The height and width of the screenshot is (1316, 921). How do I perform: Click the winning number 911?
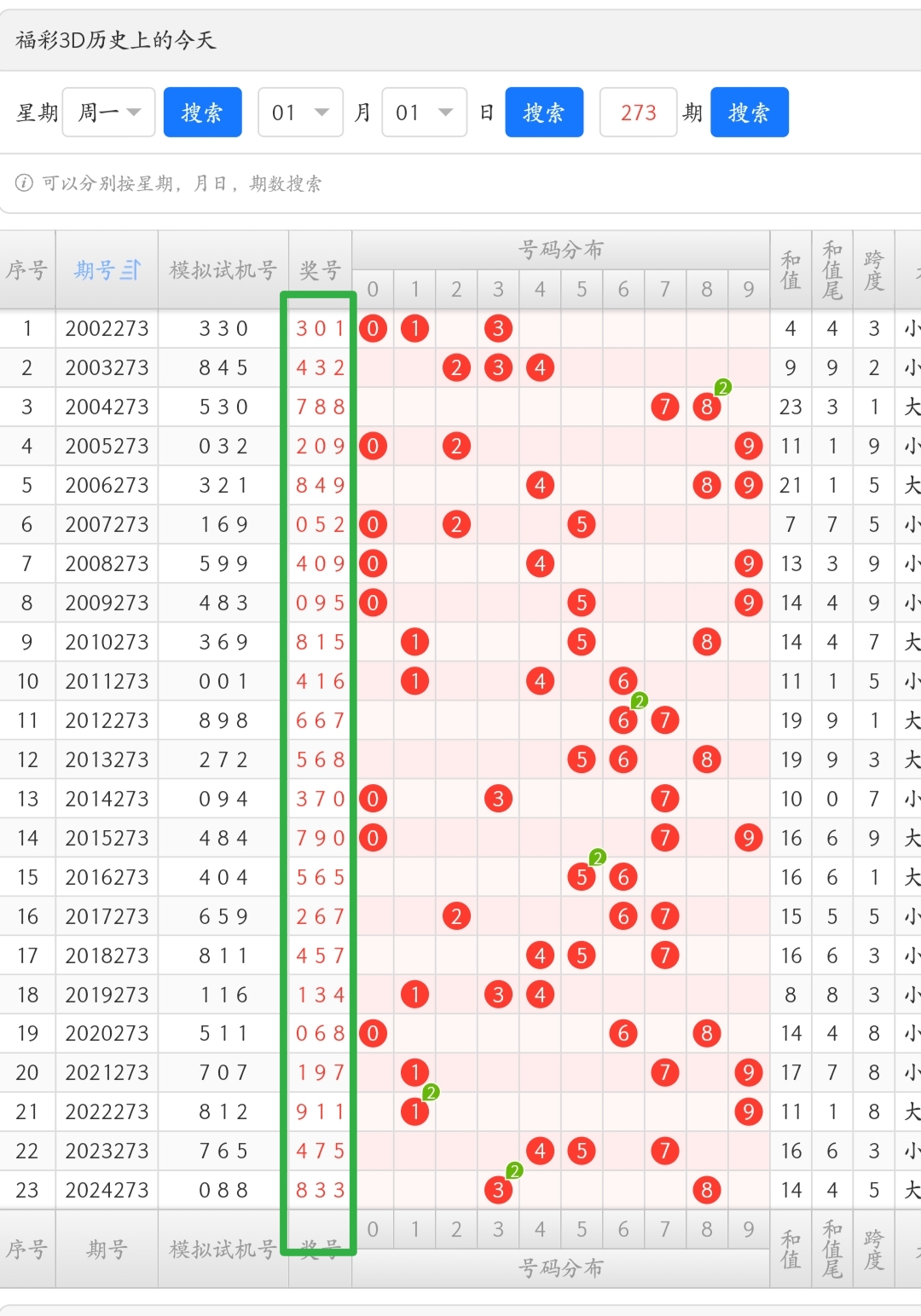click(321, 1111)
